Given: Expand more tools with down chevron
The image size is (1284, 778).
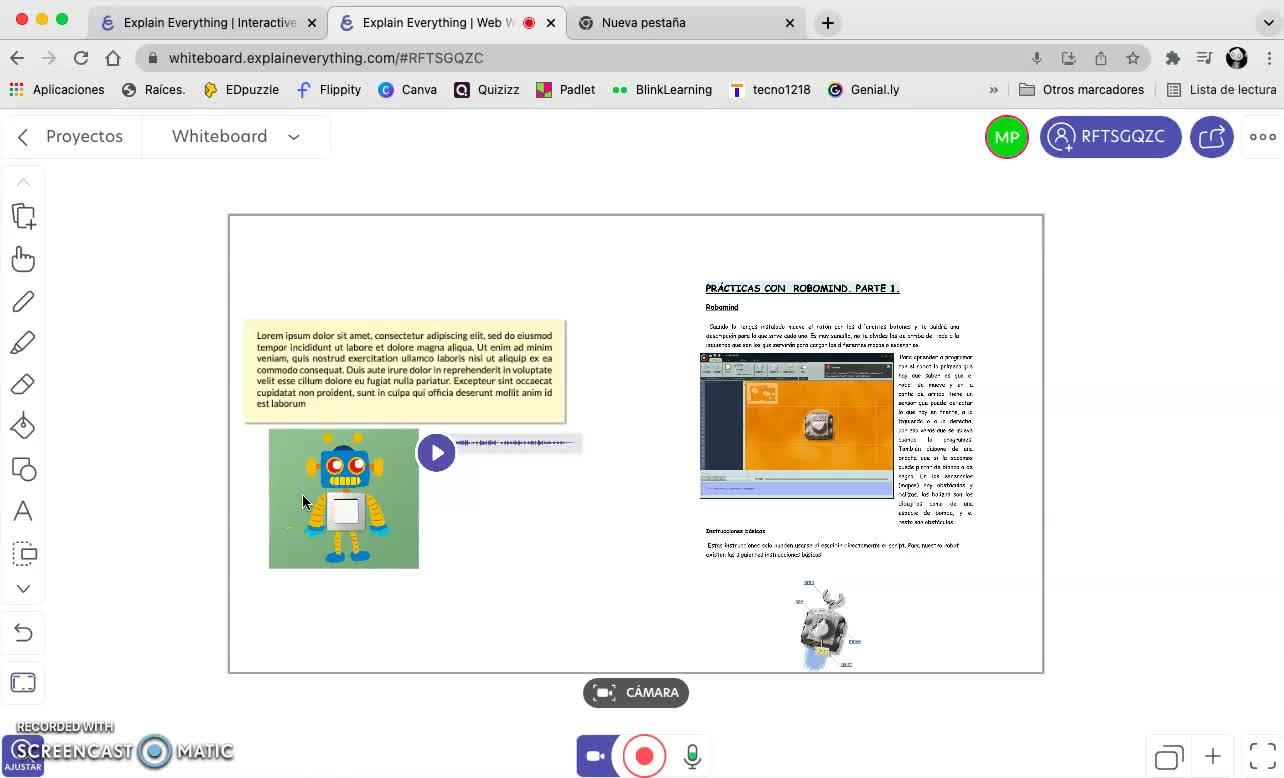Looking at the screenshot, I should [x=23, y=589].
